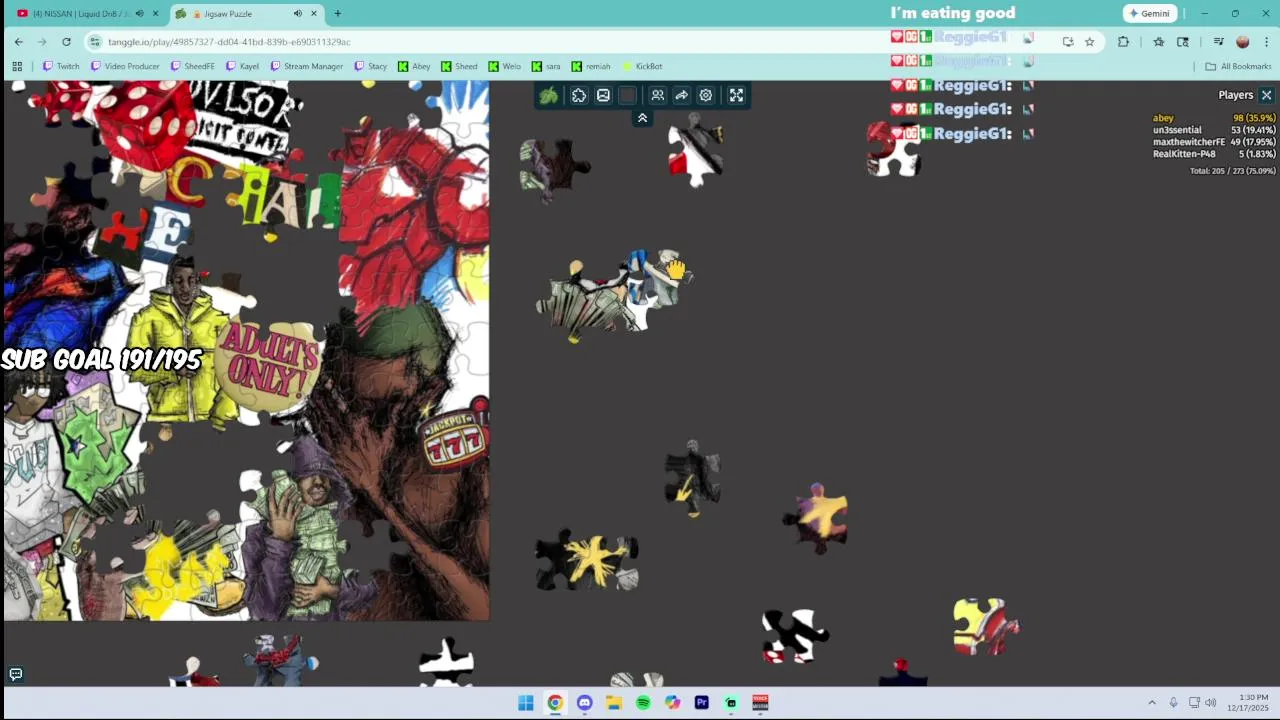1280x720 pixels.
Task: Open the sara Kick bookmark
Action: click(x=546, y=66)
